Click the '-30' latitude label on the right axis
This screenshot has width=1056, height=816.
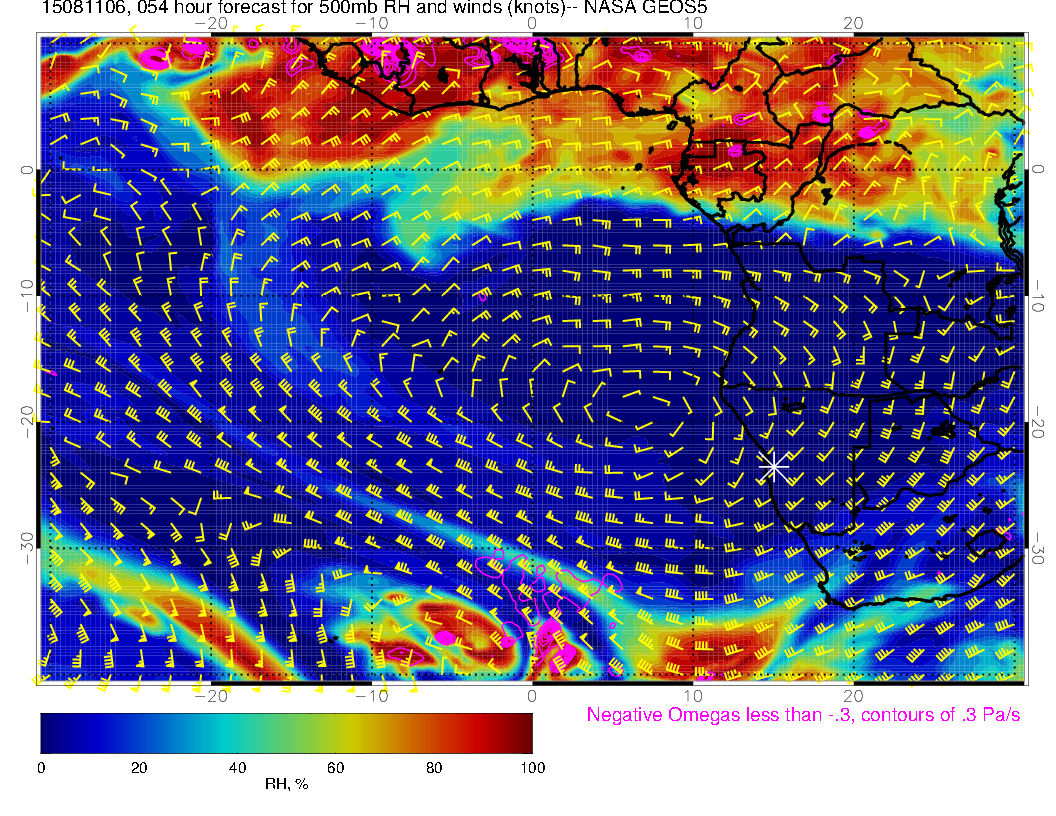click(1038, 549)
